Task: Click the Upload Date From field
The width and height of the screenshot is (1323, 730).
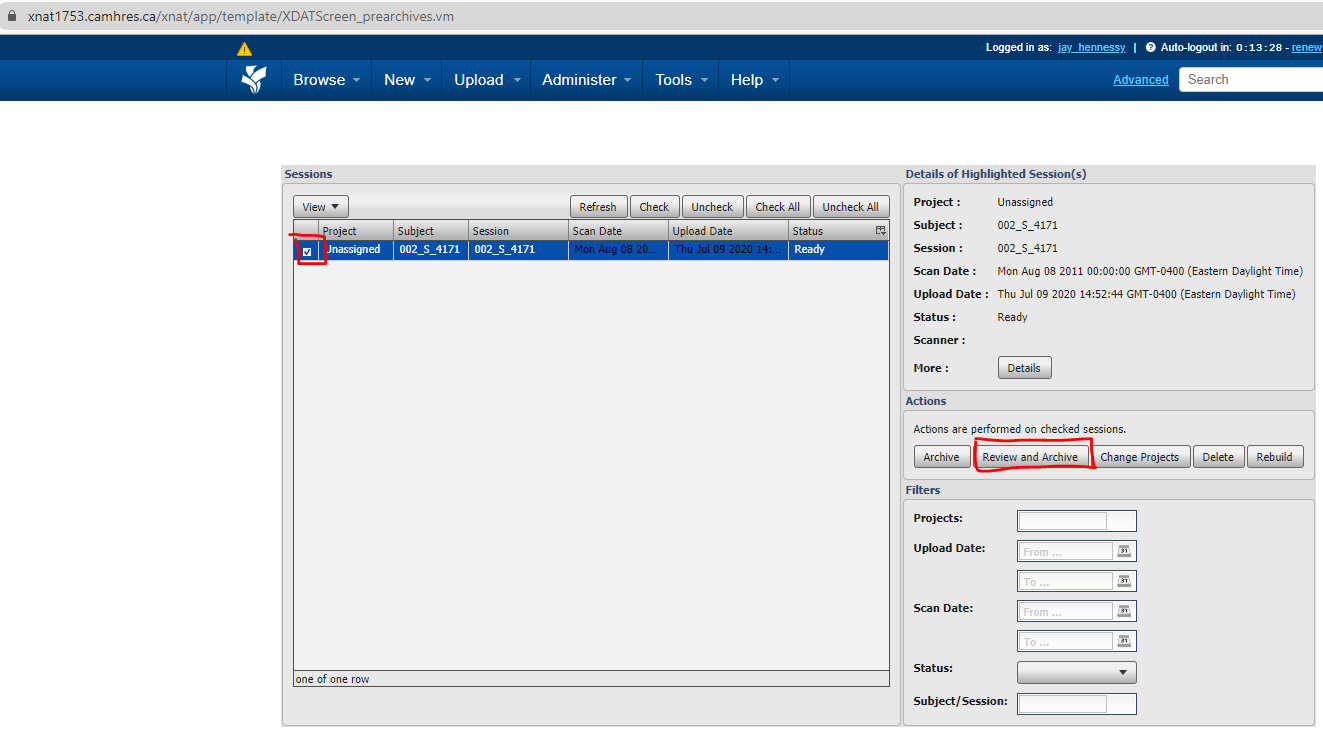Action: tap(1066, 551)
